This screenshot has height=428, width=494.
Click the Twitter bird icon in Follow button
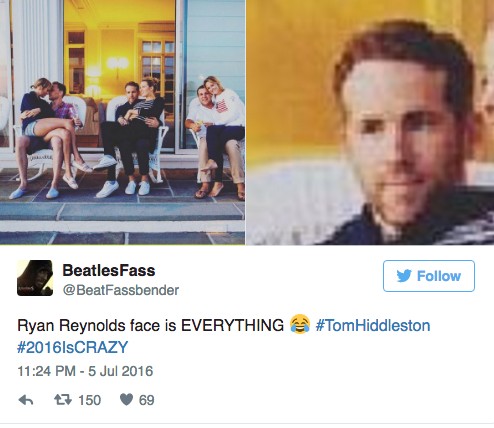[404, 276]
